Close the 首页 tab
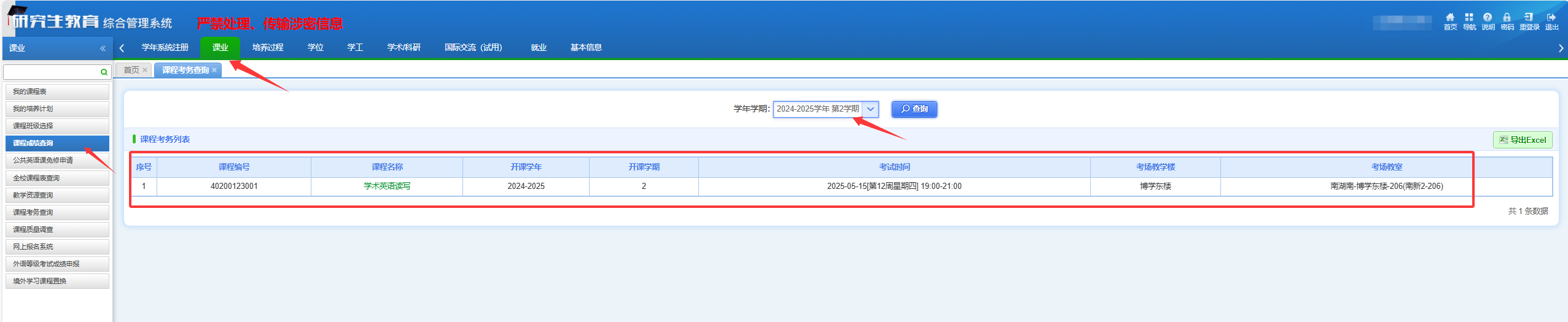Screen dimensions: 1568x322 point(145,71)
